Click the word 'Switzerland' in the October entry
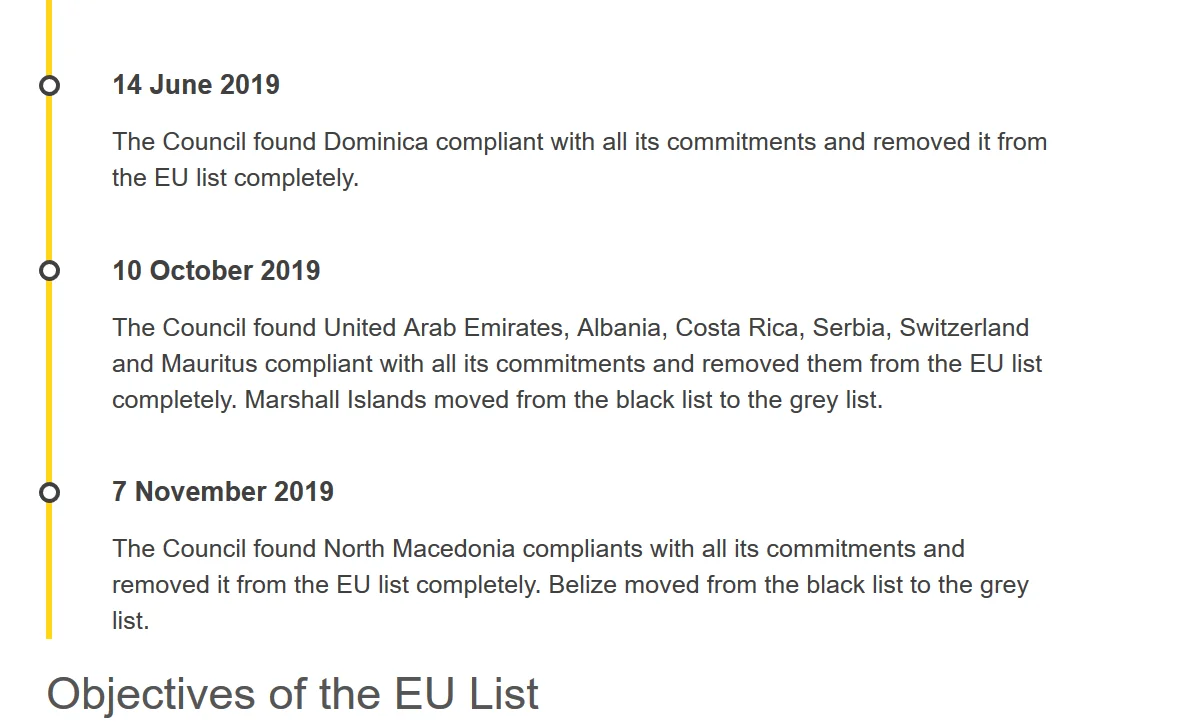The height and width of the screenshot is (723, 1199). click(x=964, y=328)
